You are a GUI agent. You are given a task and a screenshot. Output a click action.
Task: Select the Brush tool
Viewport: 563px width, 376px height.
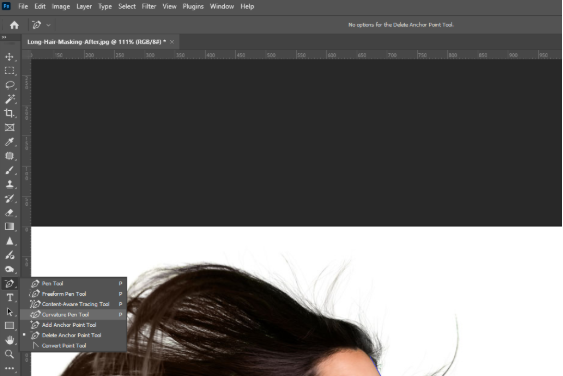10,170
